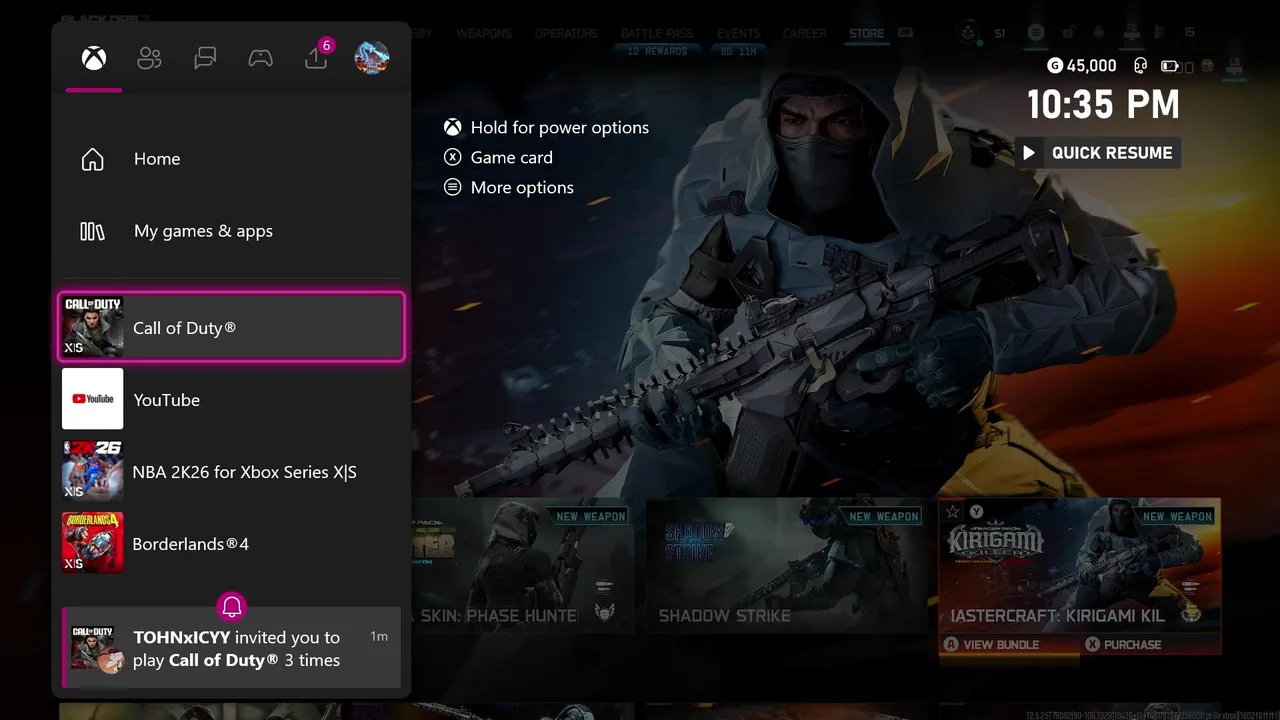Click the in-game player emblem icon
1280x720 pixels.
pos(968,33)
